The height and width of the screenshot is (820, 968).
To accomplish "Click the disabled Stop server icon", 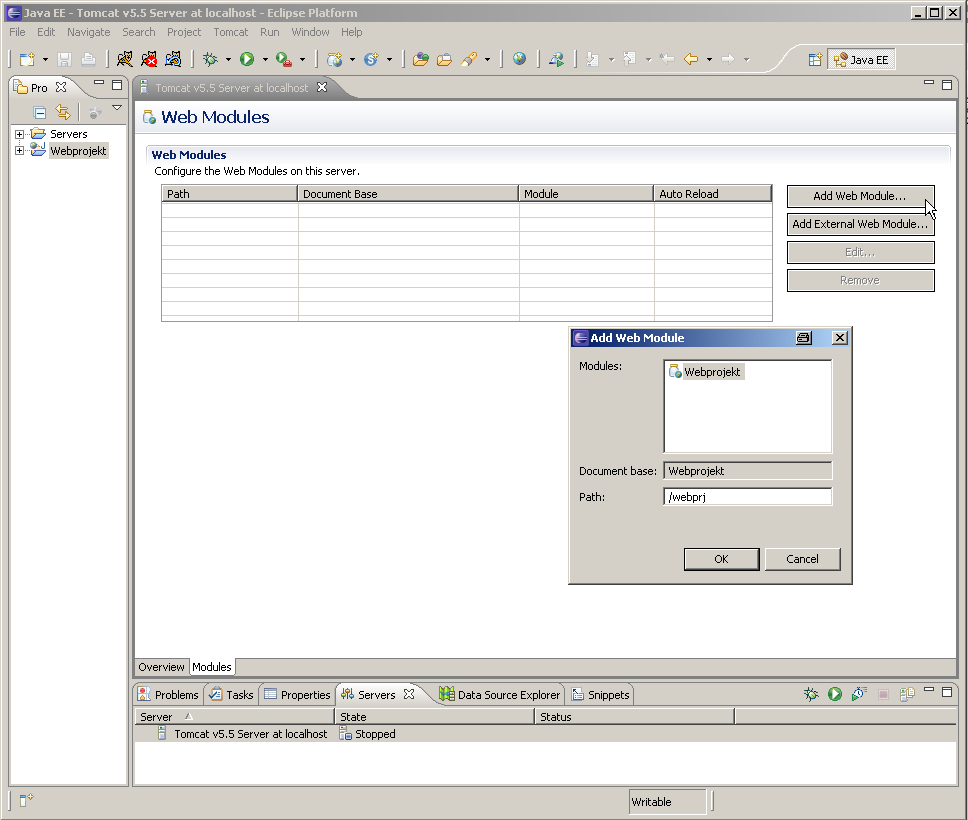I will click(x=883, y=695).
